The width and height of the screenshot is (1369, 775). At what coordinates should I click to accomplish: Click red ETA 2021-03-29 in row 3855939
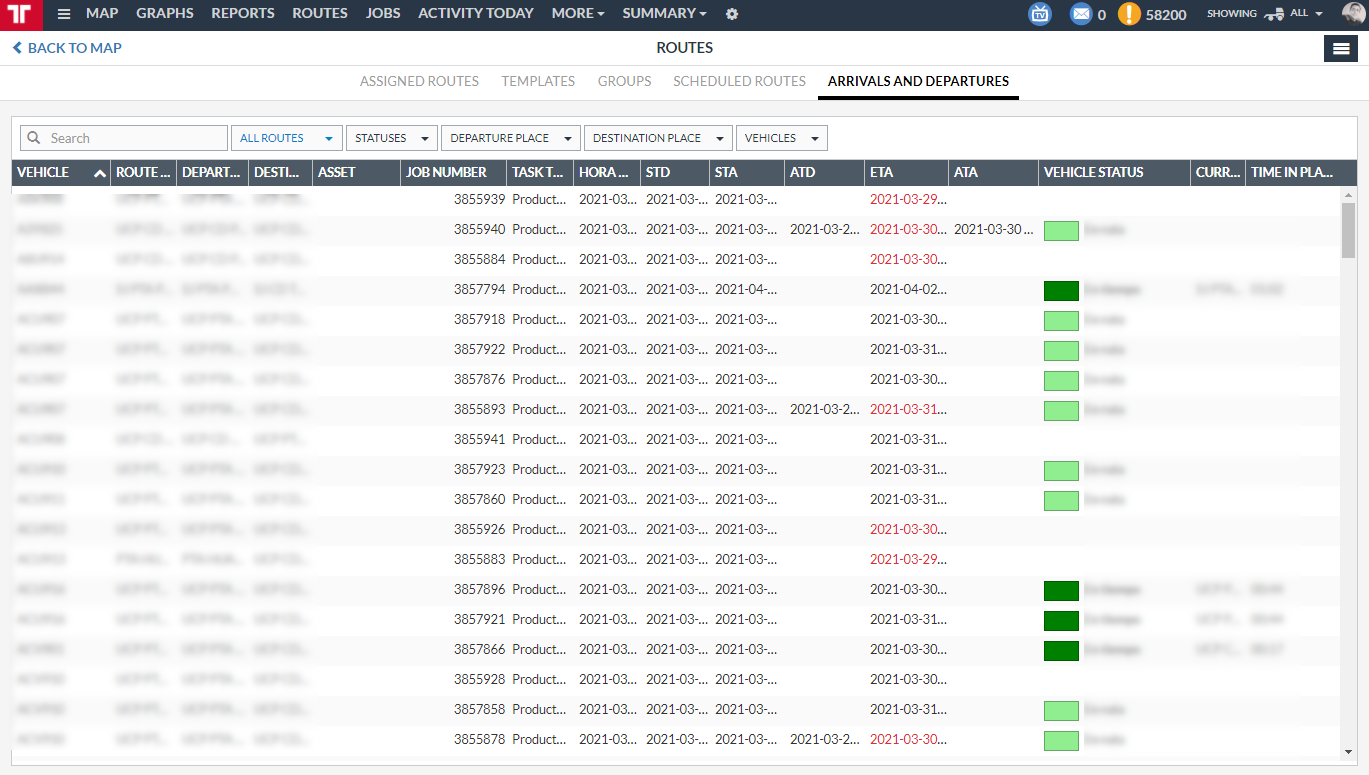(908, 199)
